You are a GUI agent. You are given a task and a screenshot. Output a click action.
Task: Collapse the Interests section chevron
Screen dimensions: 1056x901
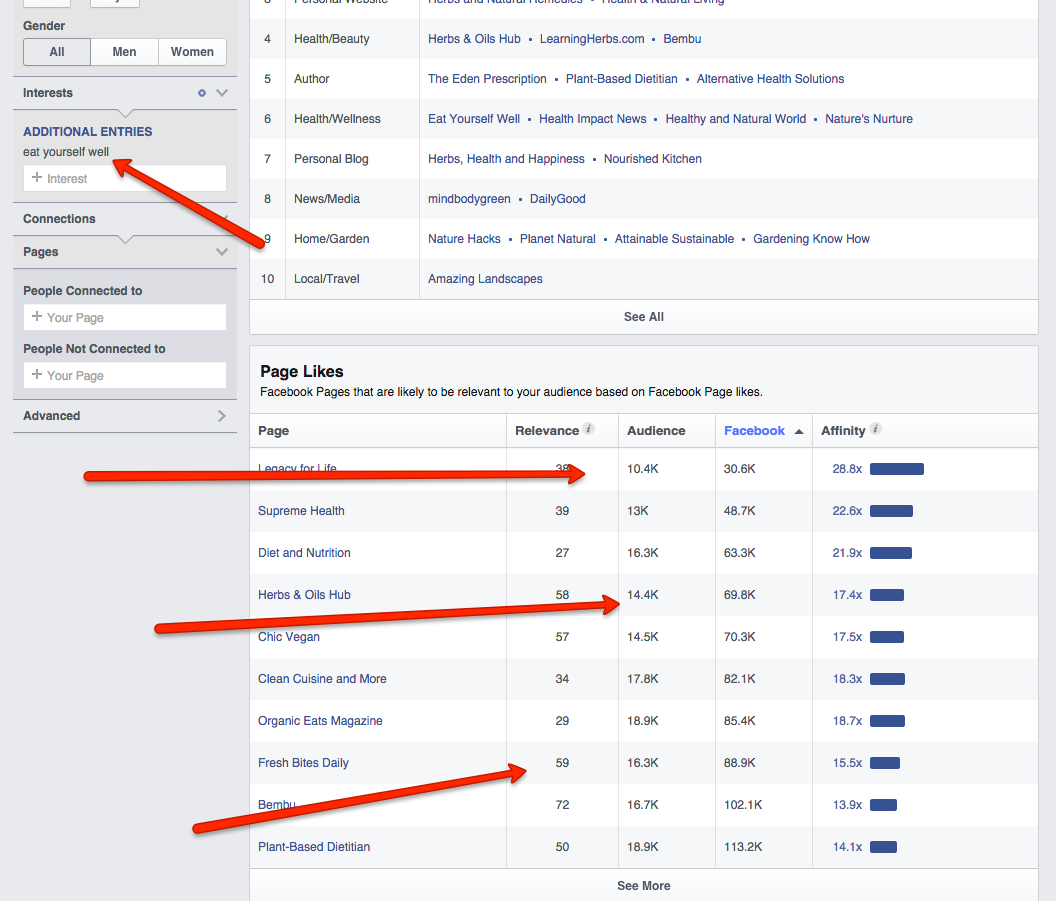tap(222, 93)
